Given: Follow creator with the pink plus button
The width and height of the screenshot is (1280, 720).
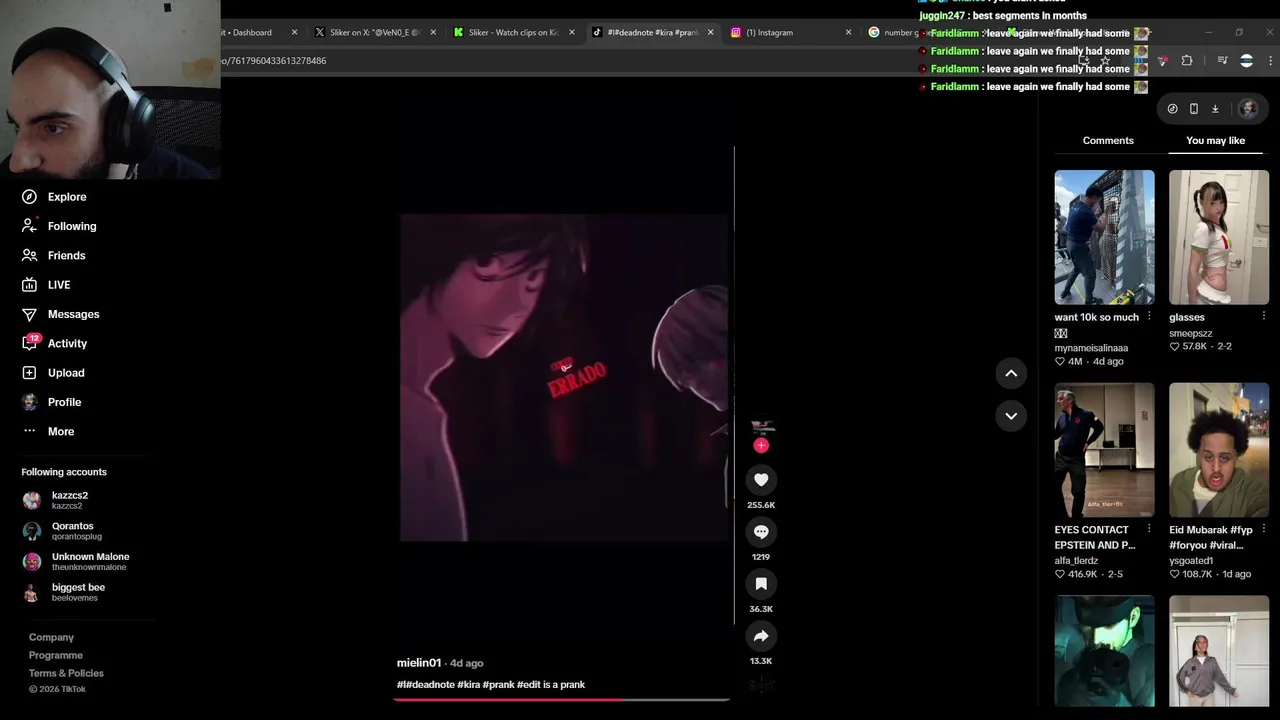Looking at the screenshot, I should [x=761, y=445].
